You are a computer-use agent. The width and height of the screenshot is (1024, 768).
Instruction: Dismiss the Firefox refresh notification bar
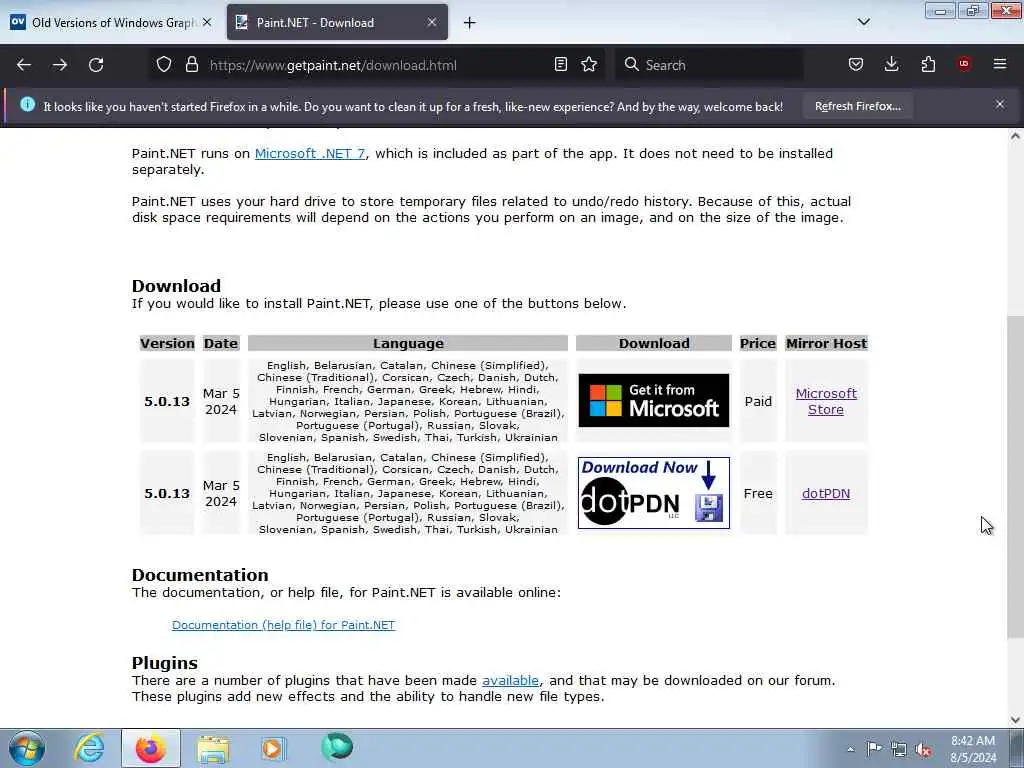pos(1000,104)
